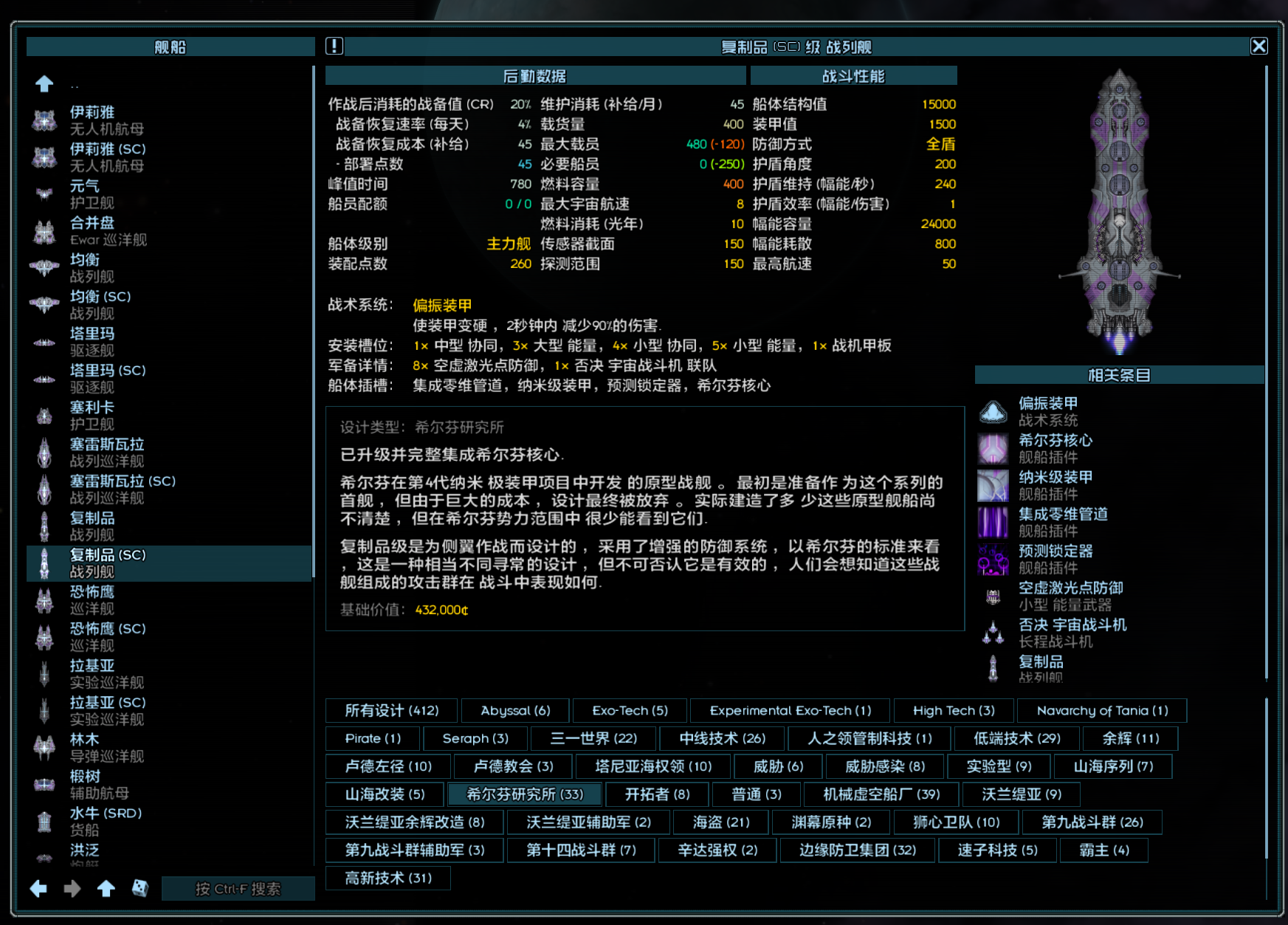Image resolution: width=1288 pixels, height=925 pixels.
Task: Filter by Abyssal (6) designs
Action: pyautogui.click(x=515, y=710)
